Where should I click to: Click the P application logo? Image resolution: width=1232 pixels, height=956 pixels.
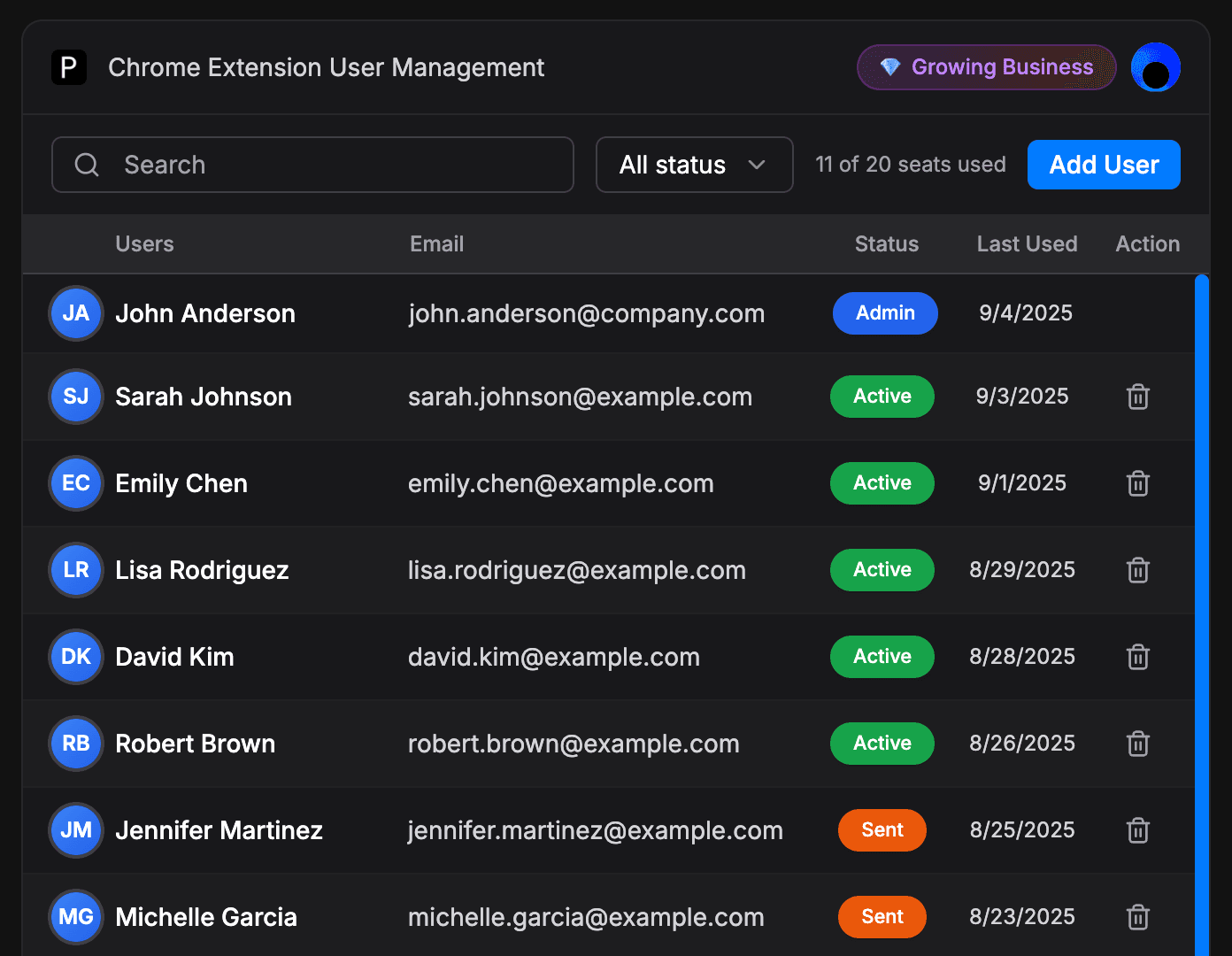point(70,67)
